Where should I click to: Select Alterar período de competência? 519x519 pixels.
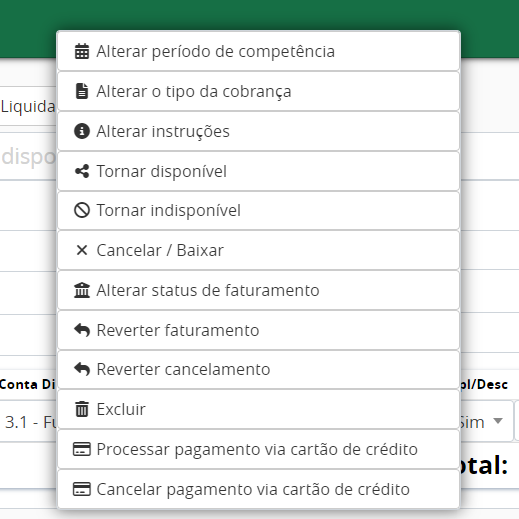click(259, 51)
